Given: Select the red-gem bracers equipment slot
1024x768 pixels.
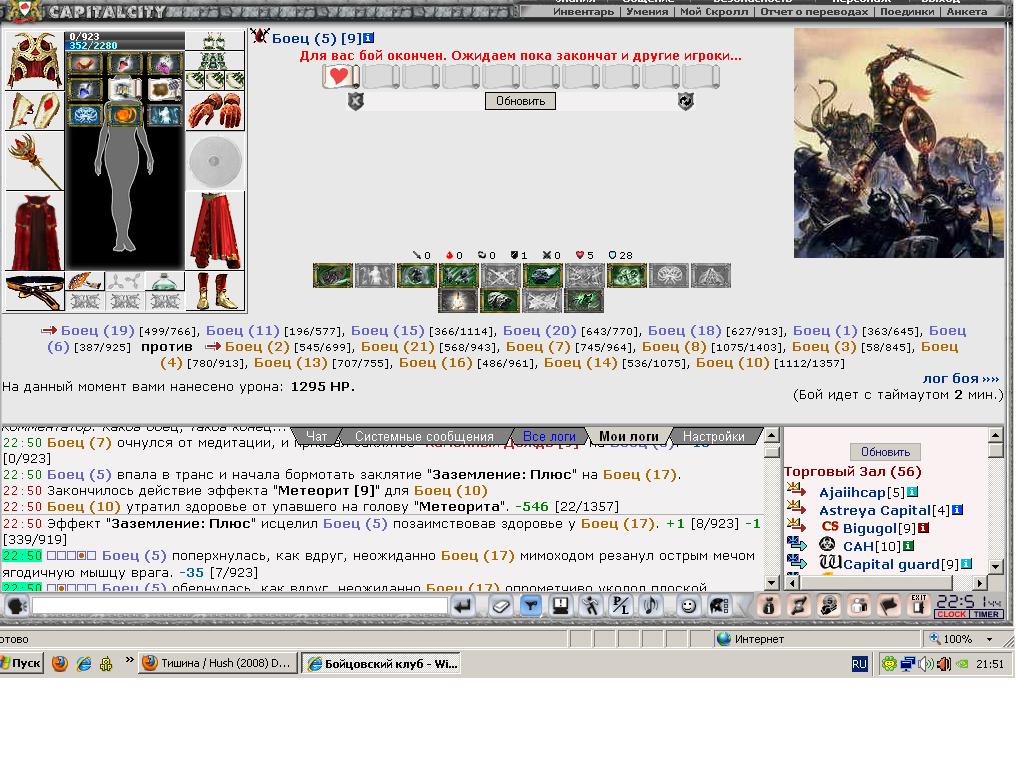Looking at the screenshot, I should click(34, 111).
